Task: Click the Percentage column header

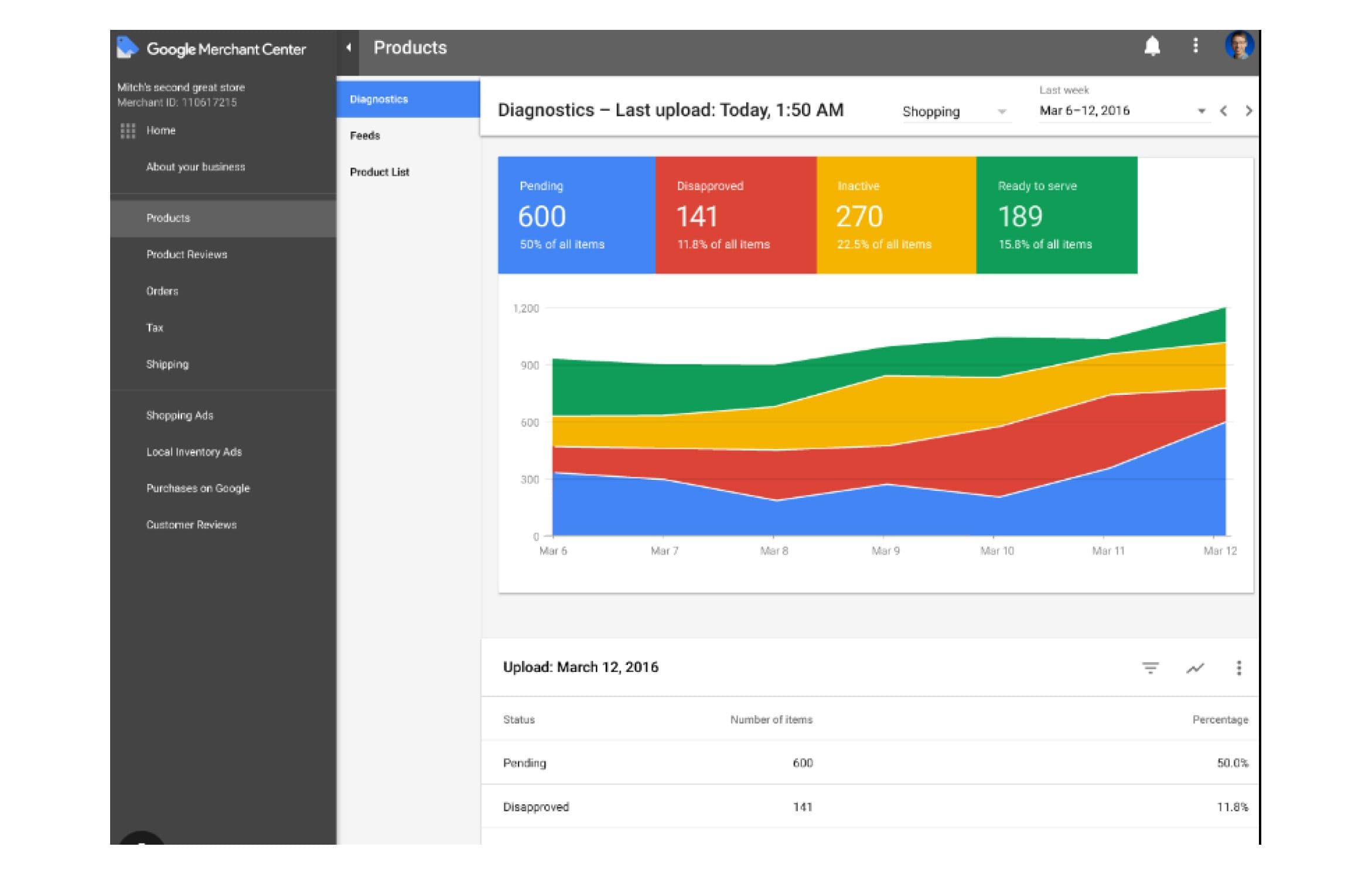Action: (1220, 719)
